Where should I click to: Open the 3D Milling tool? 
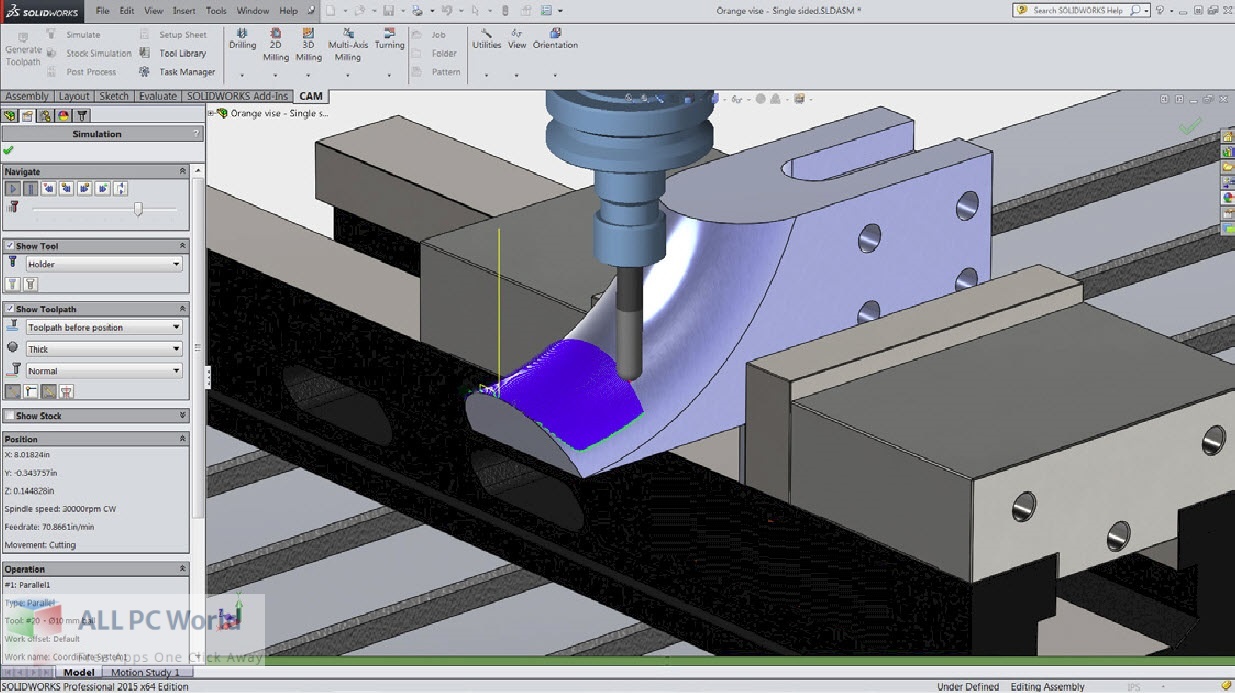[x=308, y=44]
